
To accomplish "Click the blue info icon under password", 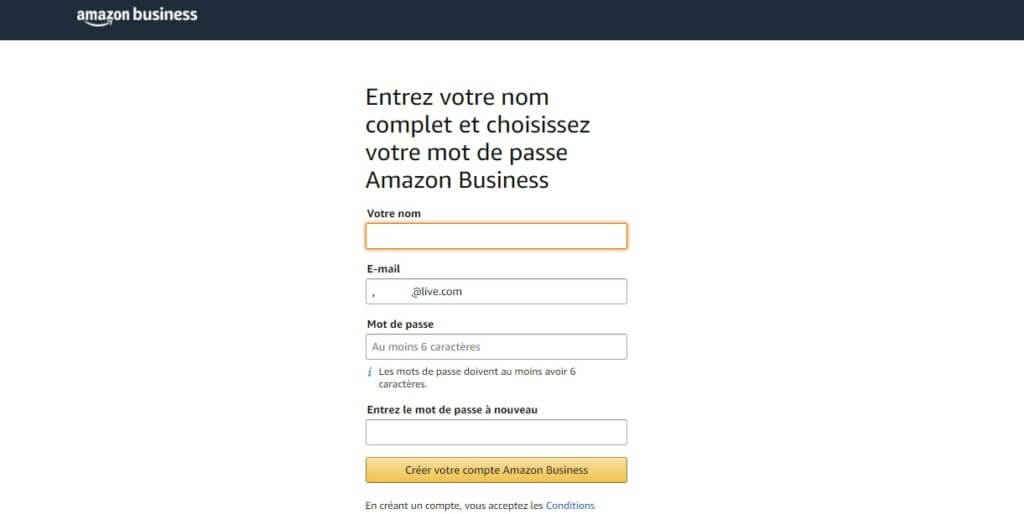I will coord(371,372).
